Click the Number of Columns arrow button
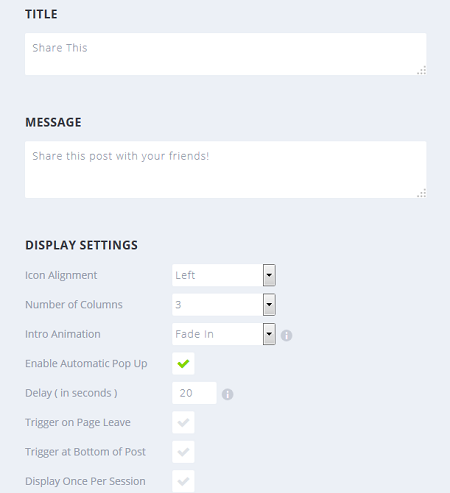Screen dimensions: 450x493 tap(269, 305)
